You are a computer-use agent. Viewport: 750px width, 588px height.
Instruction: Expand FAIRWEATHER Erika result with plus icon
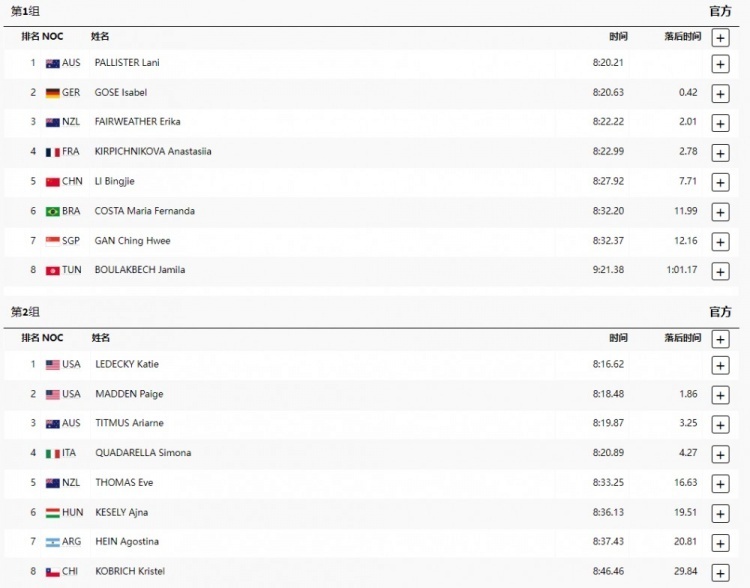720,123
